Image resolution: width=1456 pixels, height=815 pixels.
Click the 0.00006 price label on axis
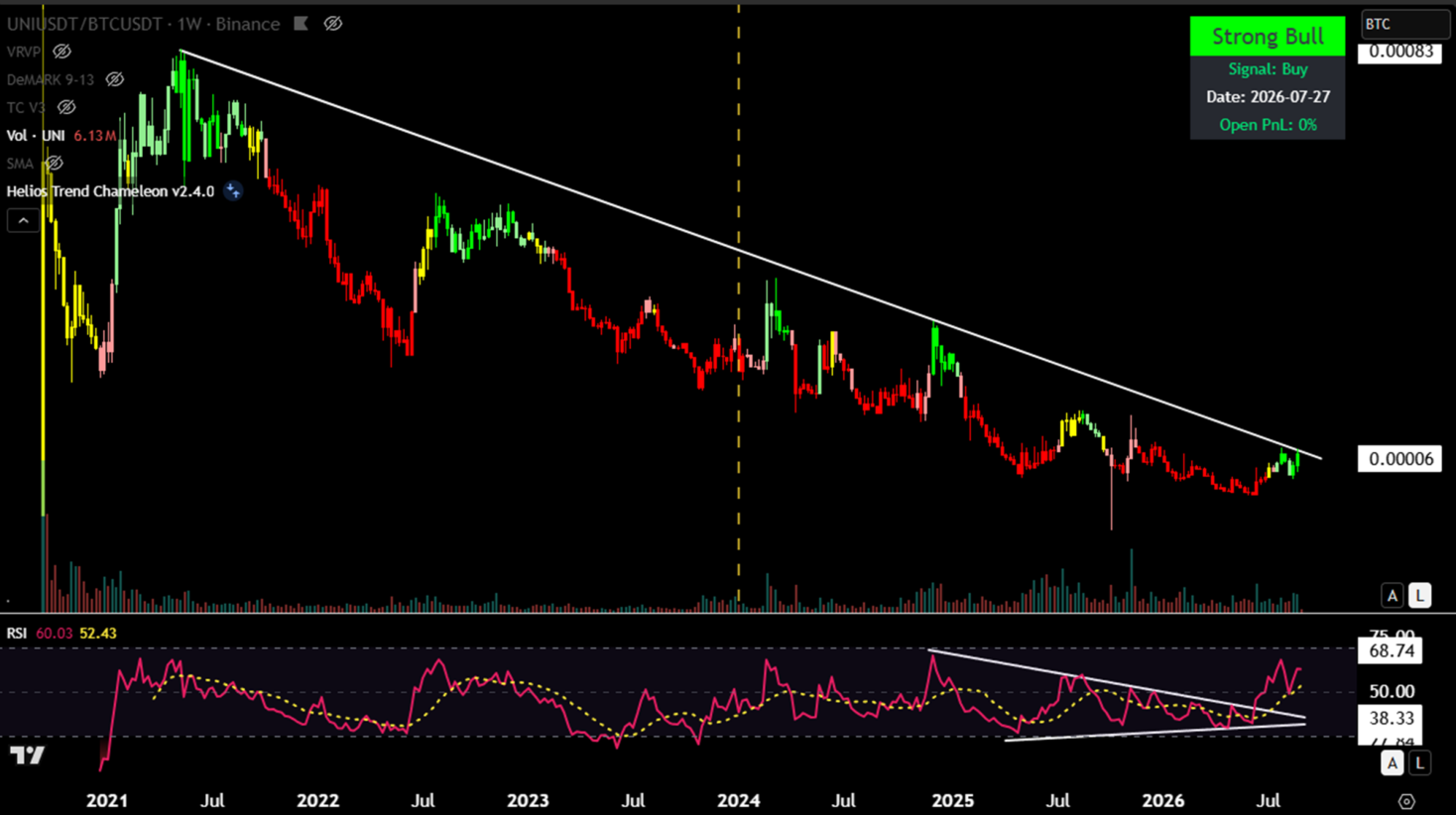coord(1399,458)
